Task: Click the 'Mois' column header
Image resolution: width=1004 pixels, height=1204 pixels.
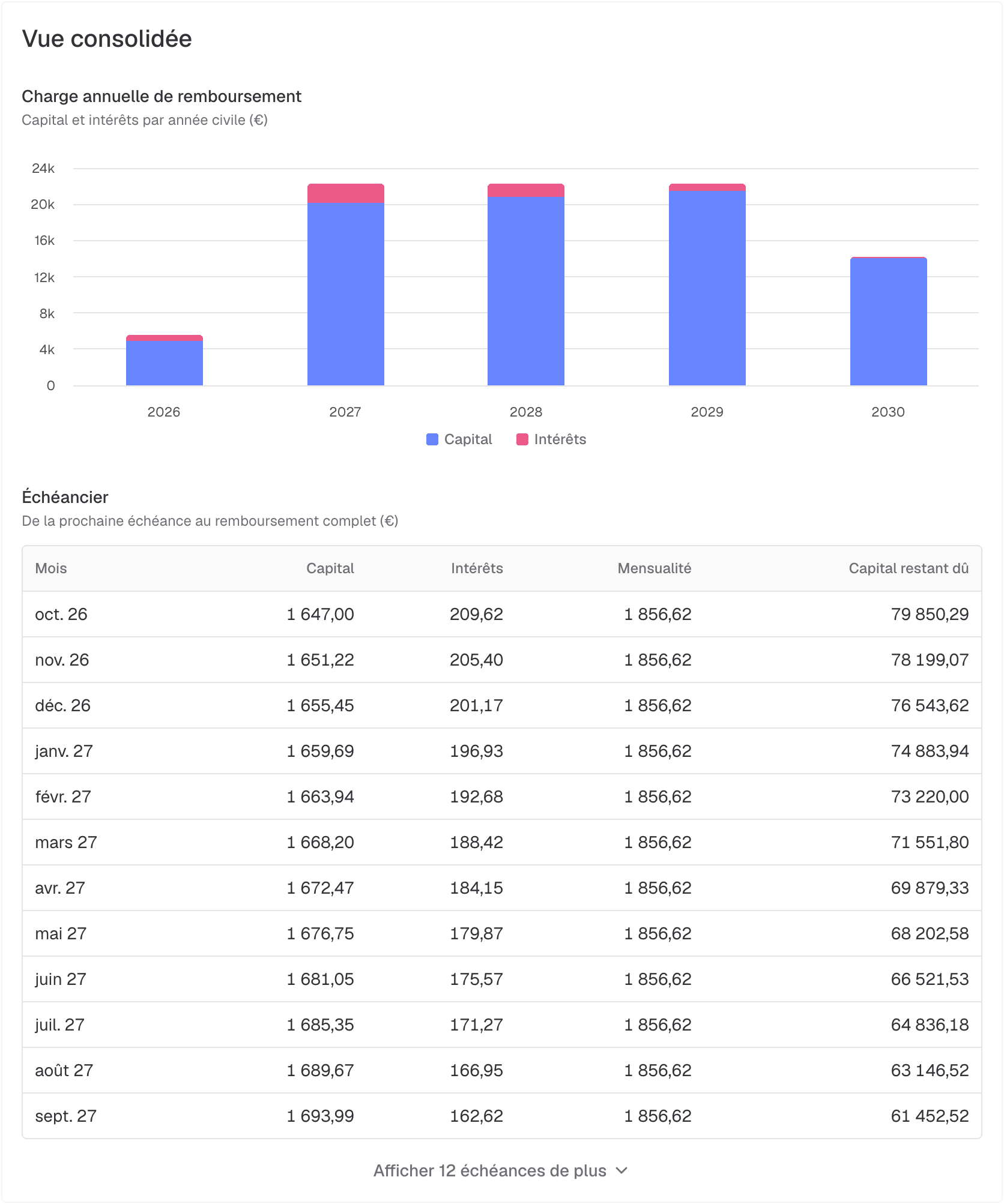Action: (x=51, y=568)
